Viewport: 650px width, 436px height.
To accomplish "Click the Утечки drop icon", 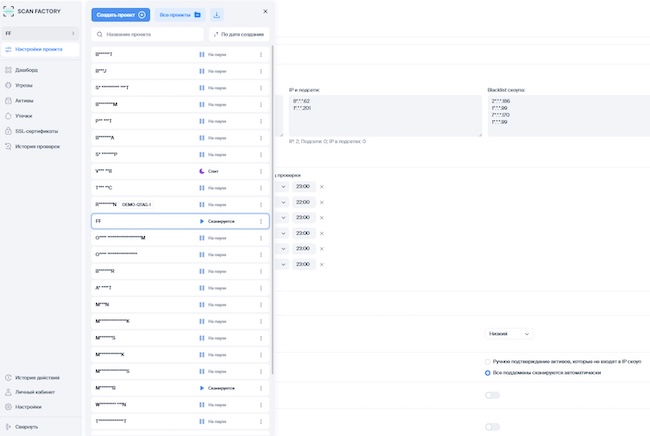I will [8, 116].
